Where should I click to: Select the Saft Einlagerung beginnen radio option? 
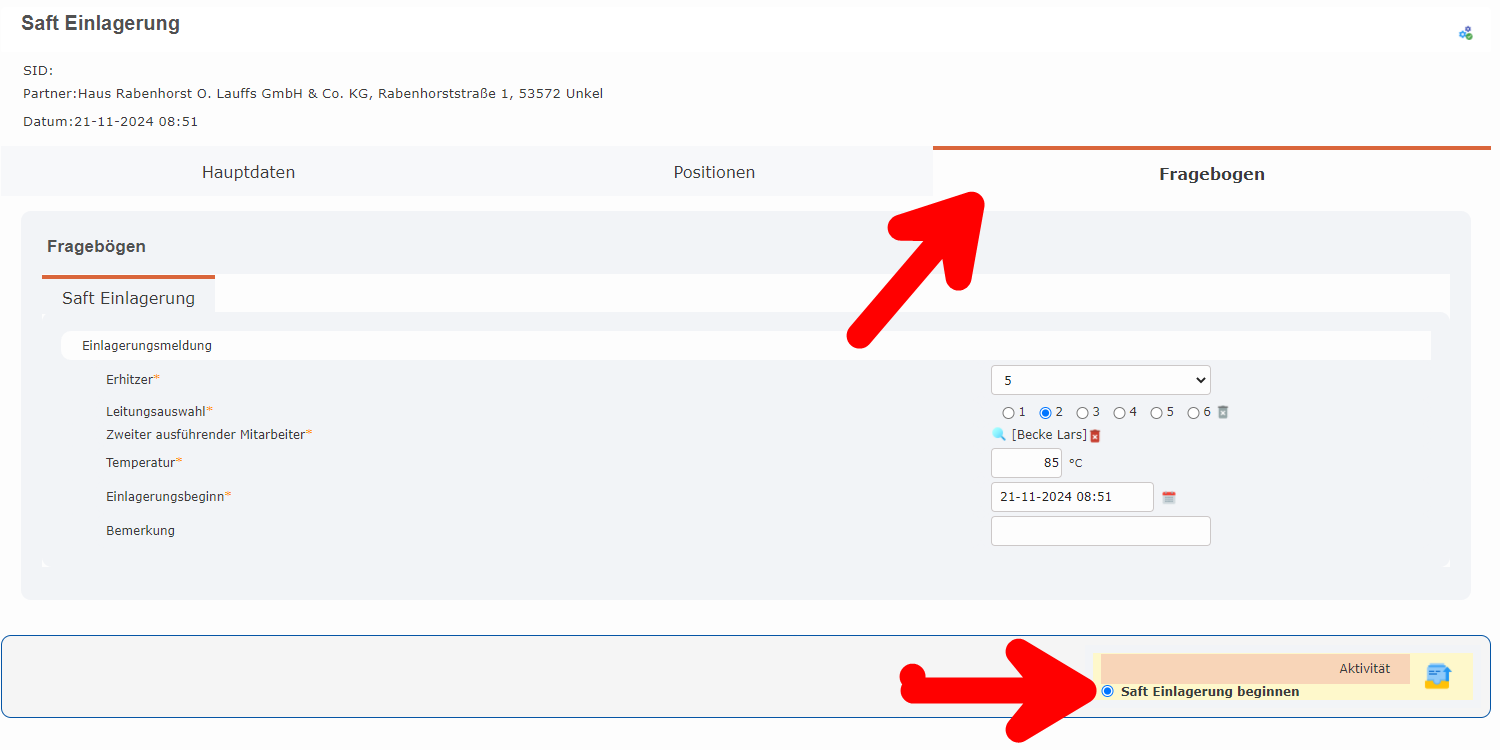[1107, 691]
